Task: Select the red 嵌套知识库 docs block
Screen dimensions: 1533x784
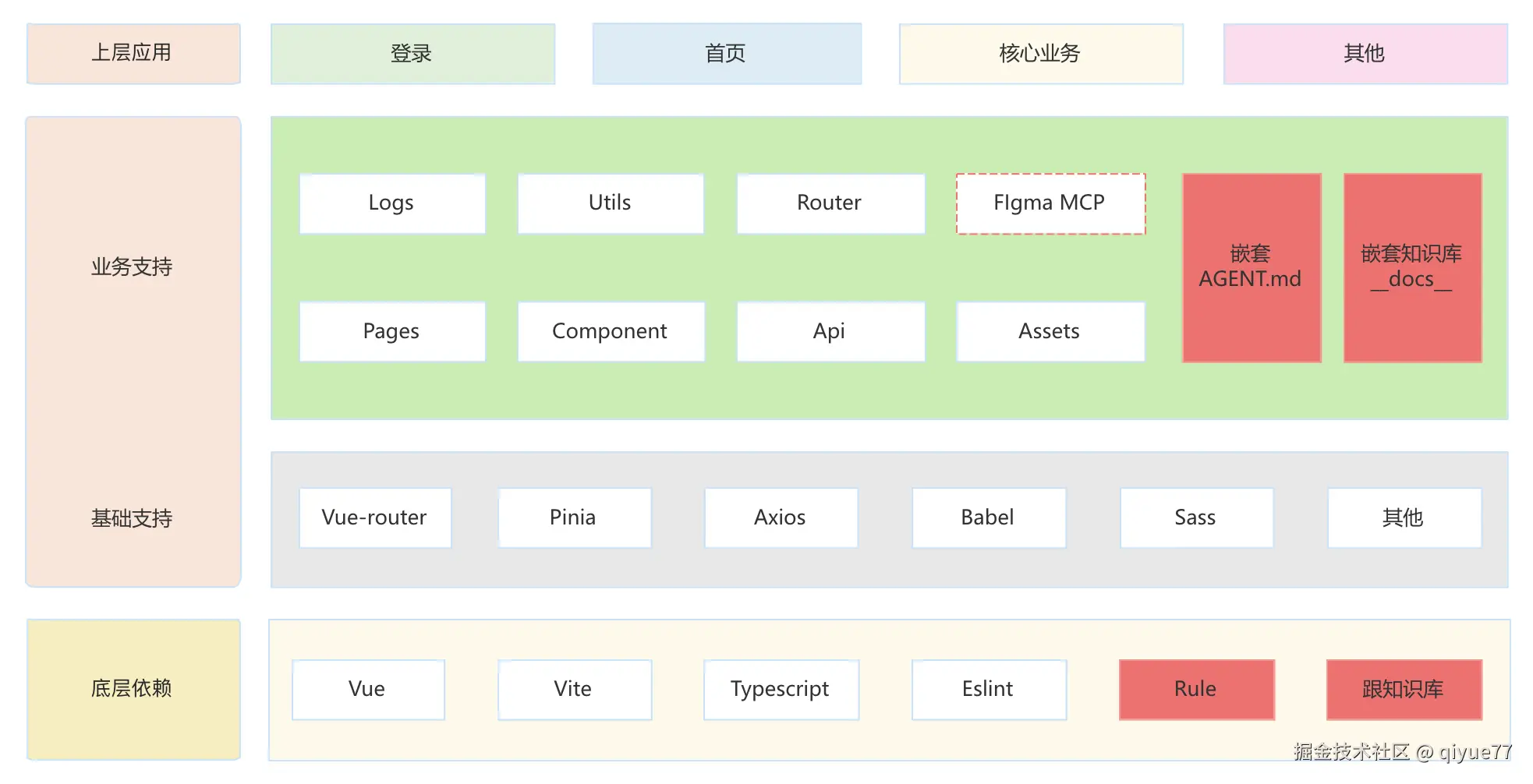Action: point(1412,267)
